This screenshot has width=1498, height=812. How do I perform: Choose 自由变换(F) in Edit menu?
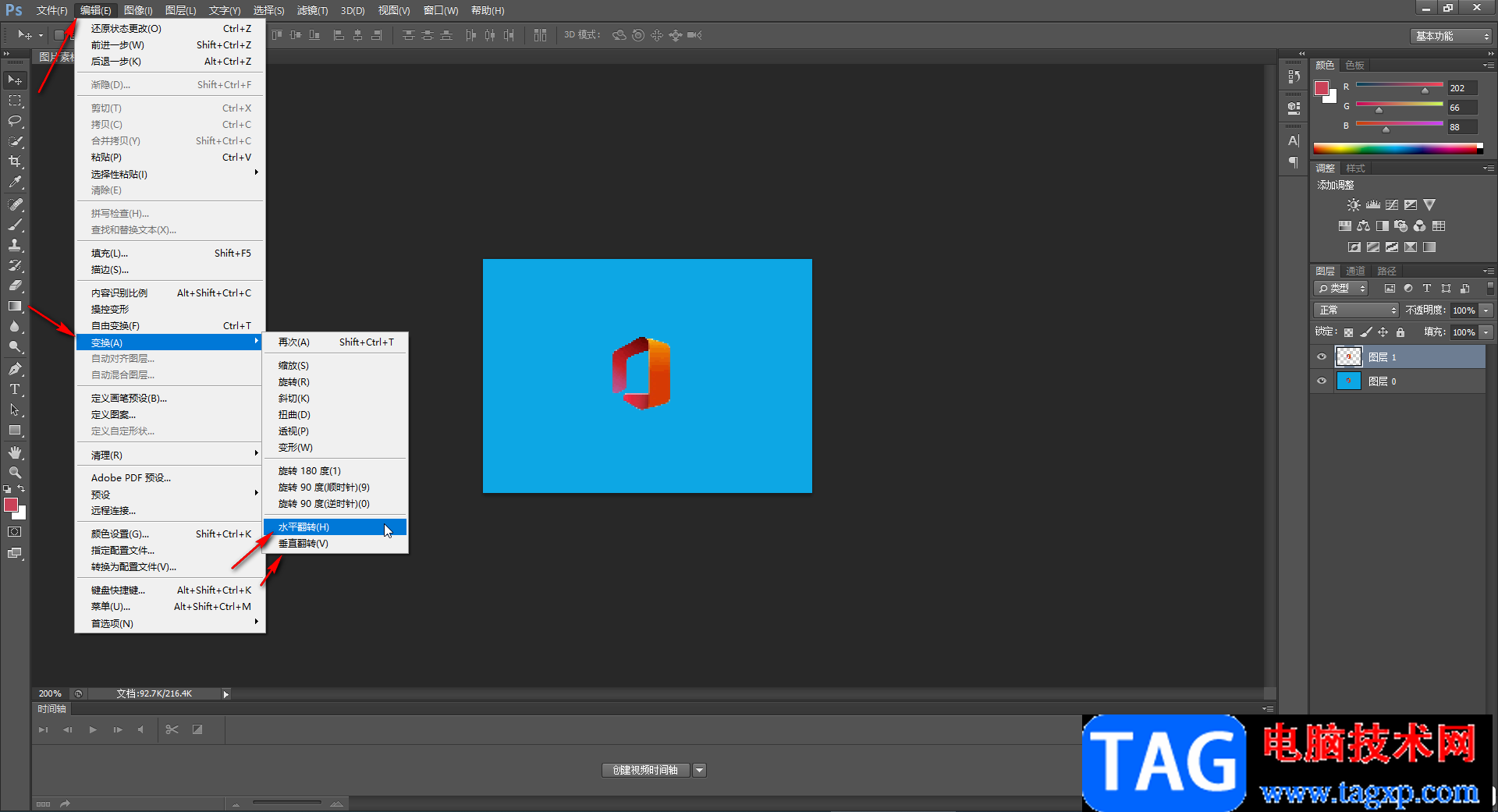169,326
